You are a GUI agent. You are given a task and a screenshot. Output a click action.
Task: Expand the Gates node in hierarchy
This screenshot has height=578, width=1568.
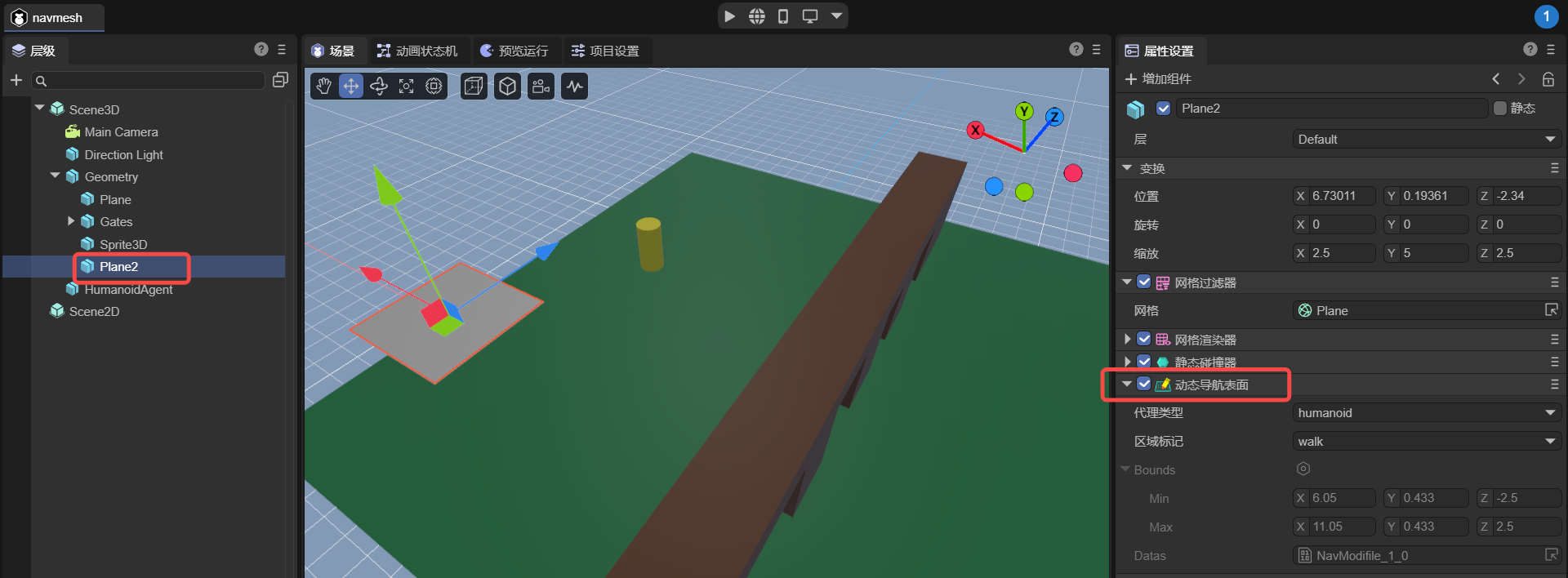(71, 221)
